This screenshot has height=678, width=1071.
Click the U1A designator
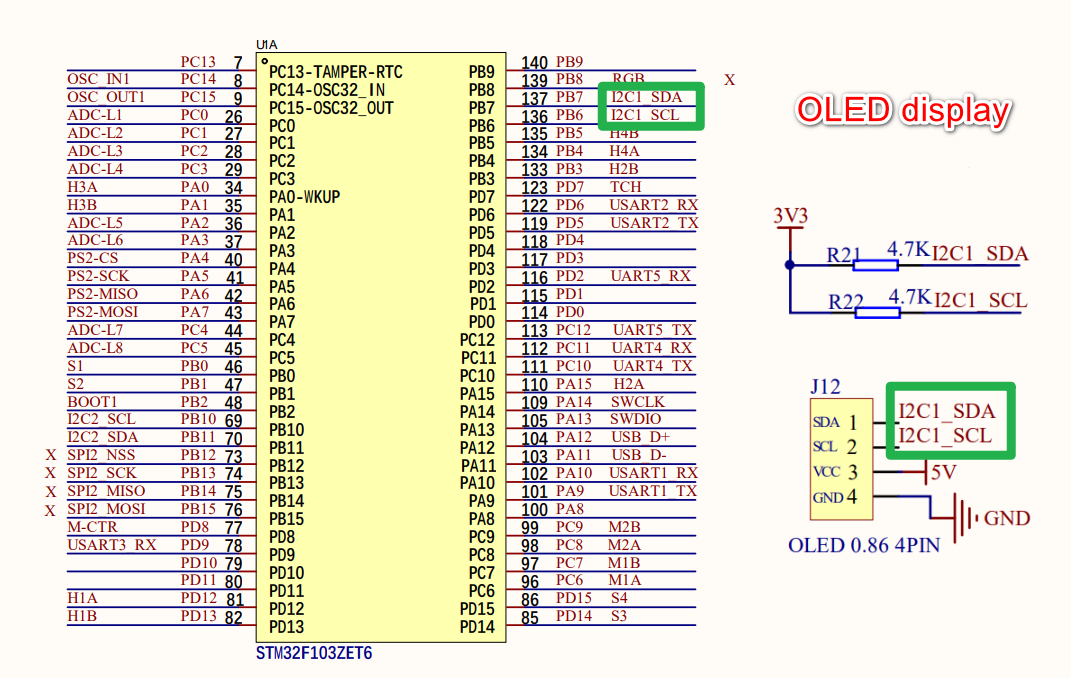(x=266, y=45)
